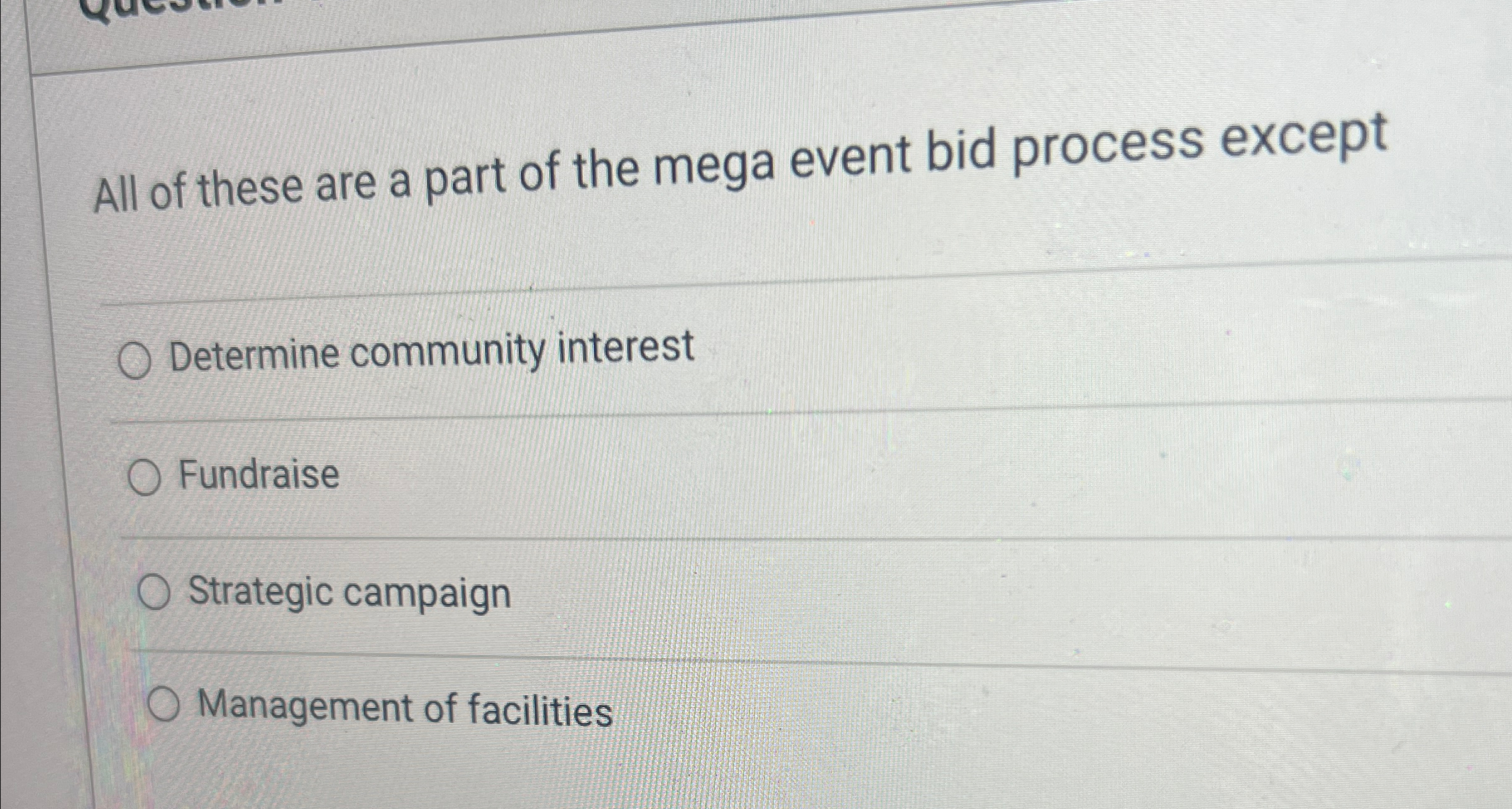The image size is (1512, 809).
Task: Click the 'Strategic campaign' answer label
Action: pos(350,593)
